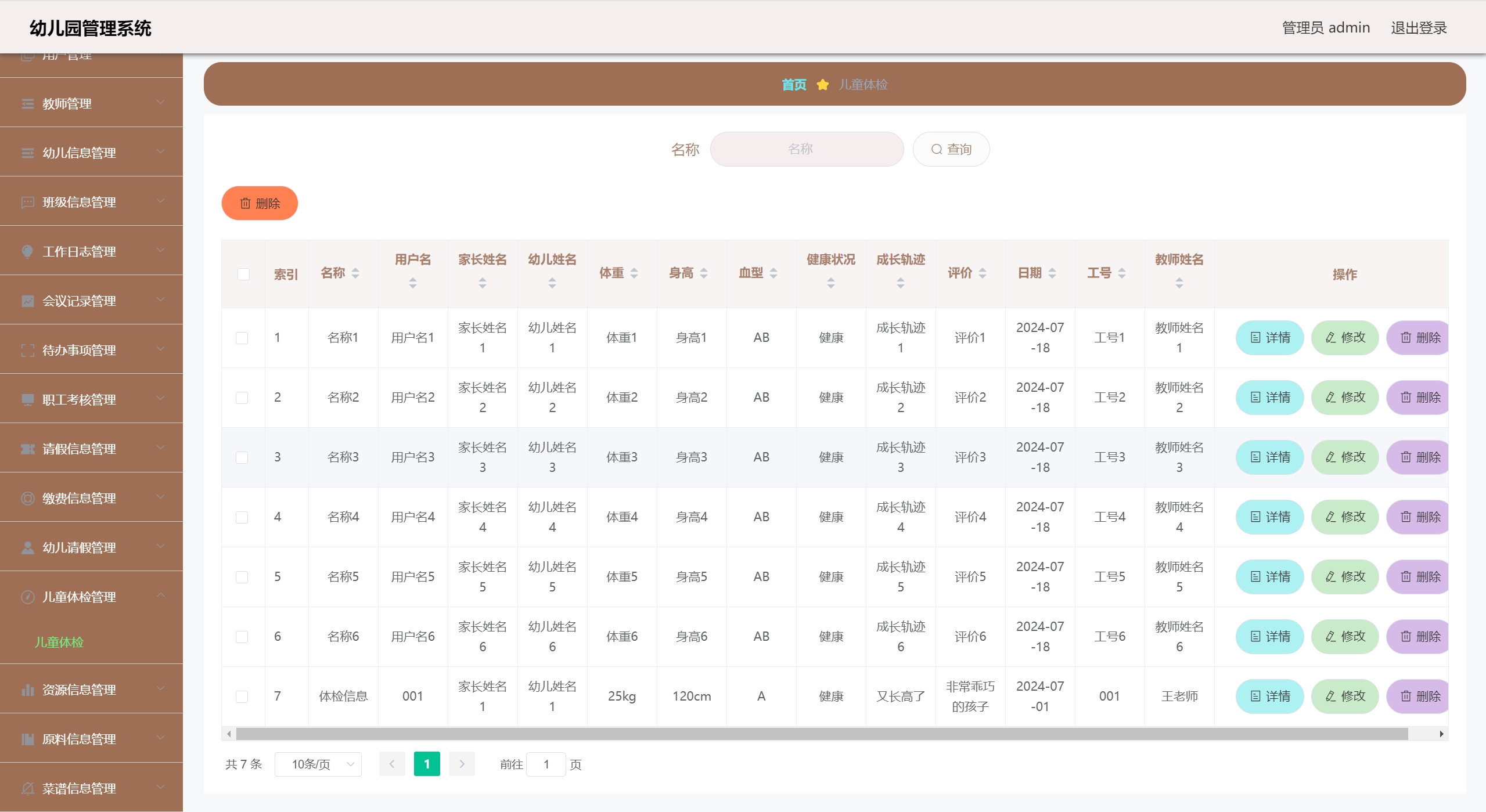Click the 教师管理 sidebar list icon

coord(27,104)
